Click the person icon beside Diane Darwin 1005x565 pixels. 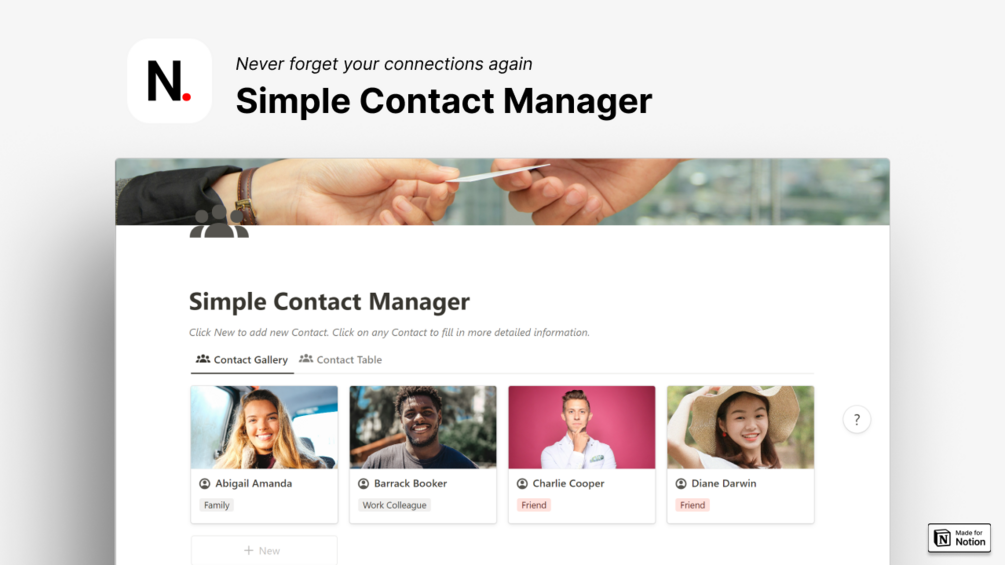click(x=681, y=484)
